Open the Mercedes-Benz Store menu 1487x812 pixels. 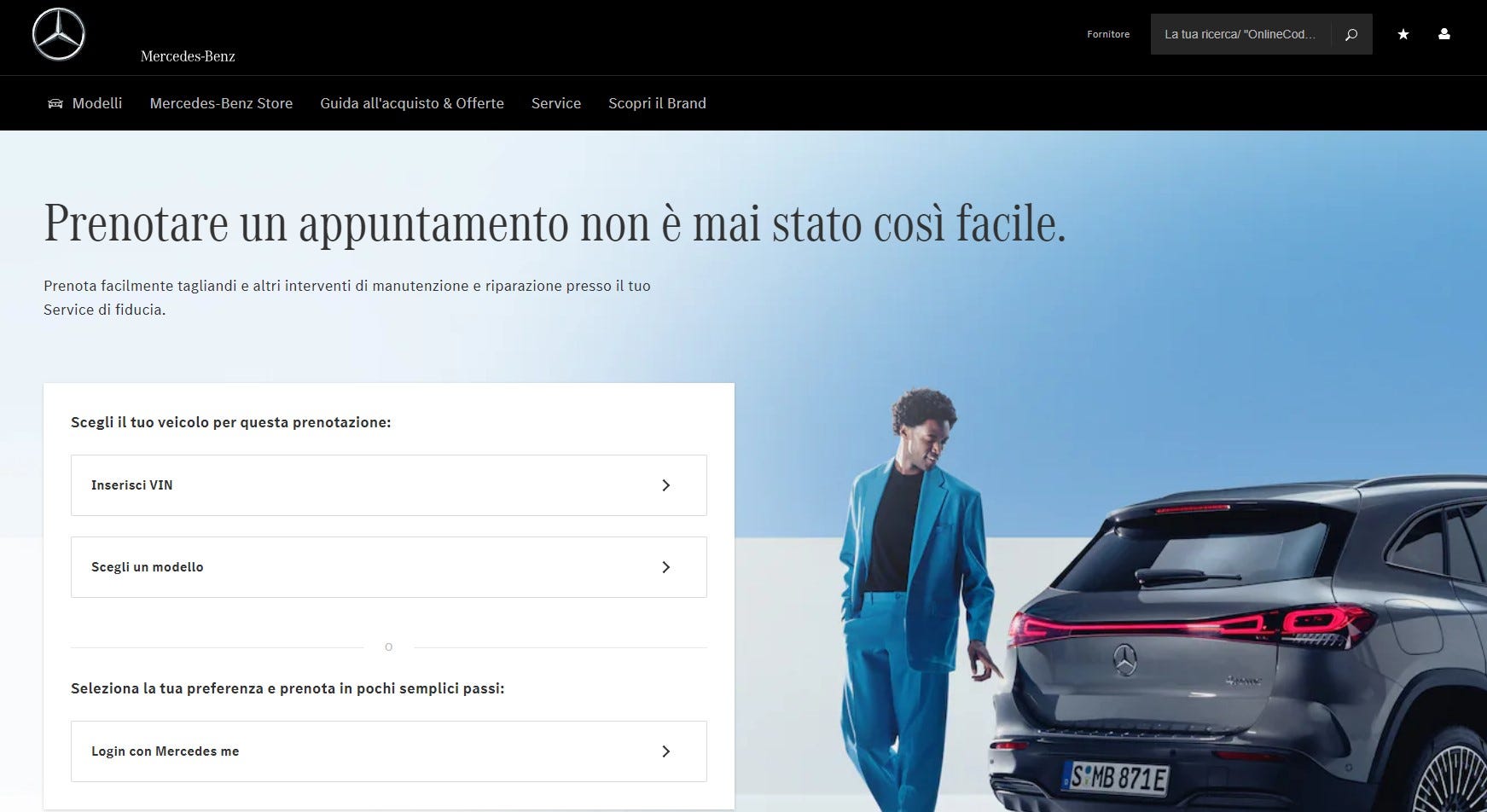pyautogui.click(x=221, y=103)
